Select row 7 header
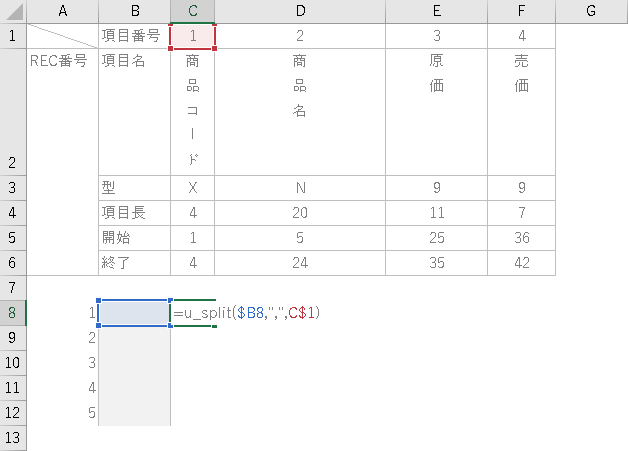Image resolution: width=628 pixels, height=451 pixels. pos(13,288)
